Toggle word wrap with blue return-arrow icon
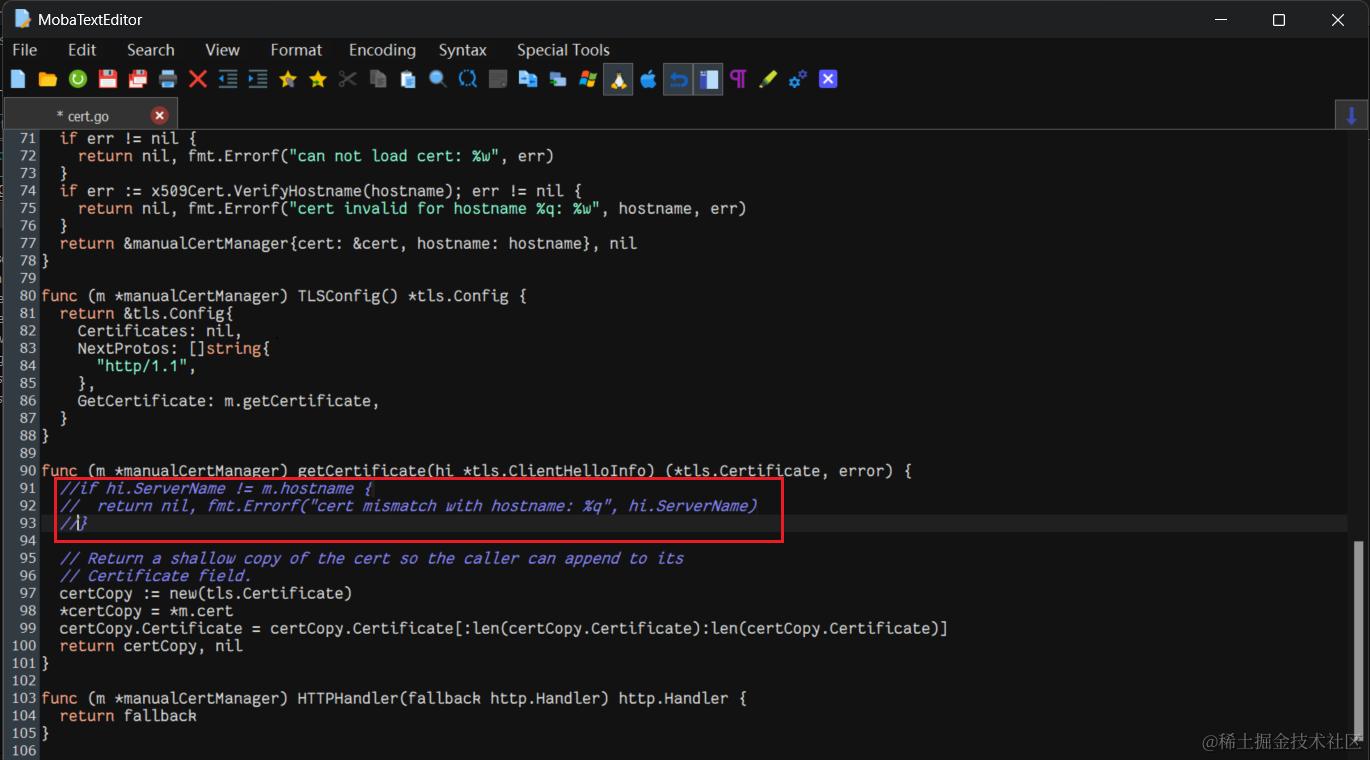1370x760 pixels. (678, 79)
